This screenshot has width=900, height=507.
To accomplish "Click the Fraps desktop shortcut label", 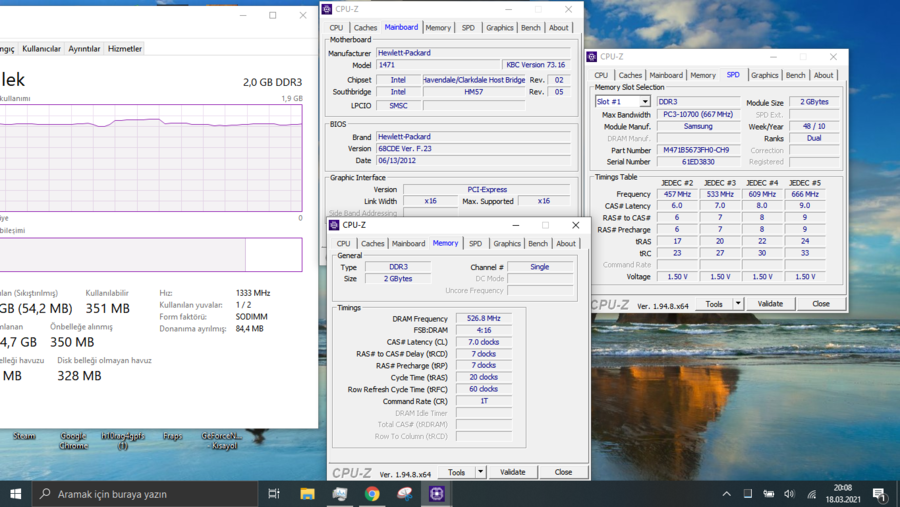I will point(172,436).
